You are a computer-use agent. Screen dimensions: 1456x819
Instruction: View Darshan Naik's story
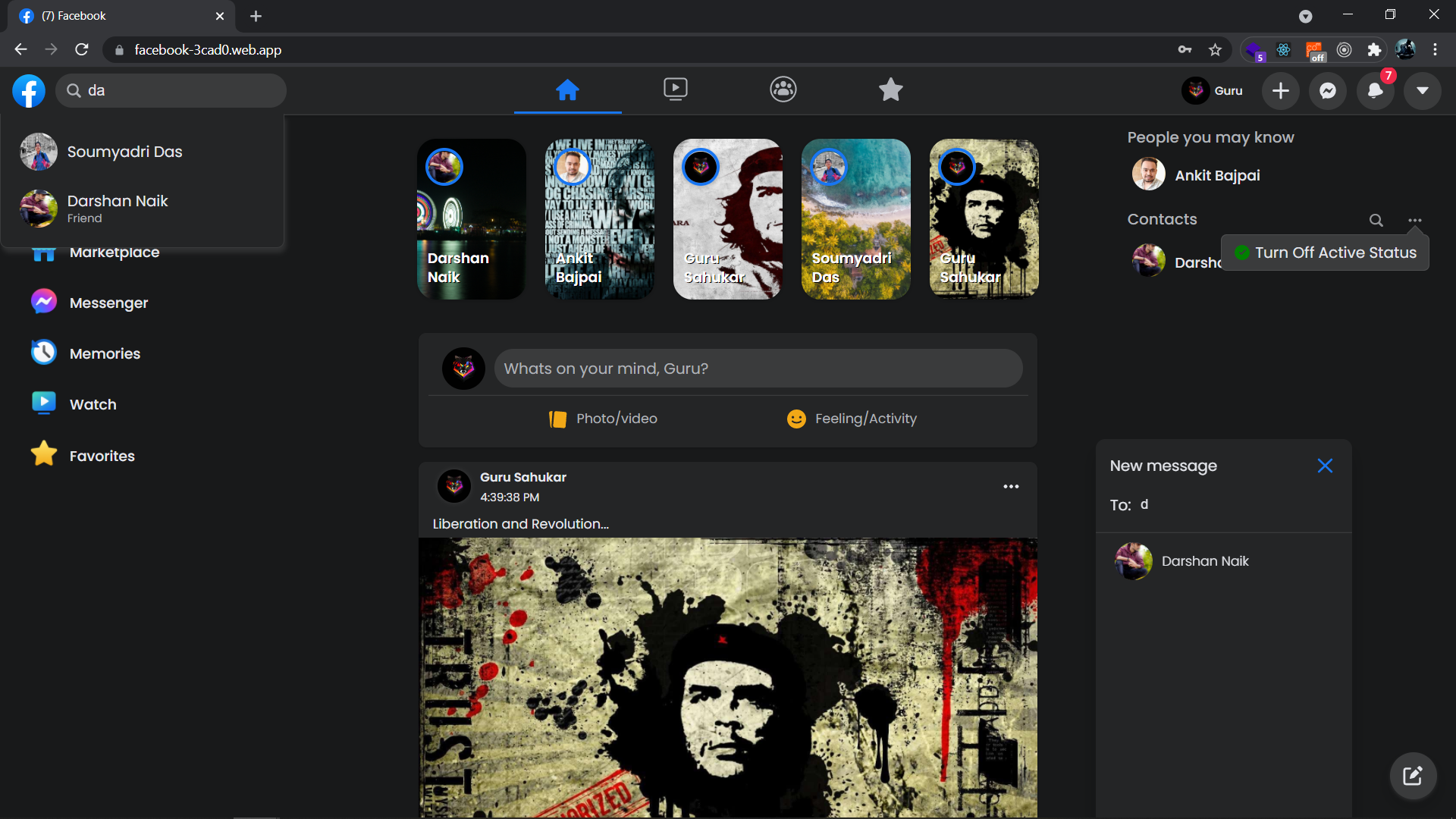[x=472, y=219]
